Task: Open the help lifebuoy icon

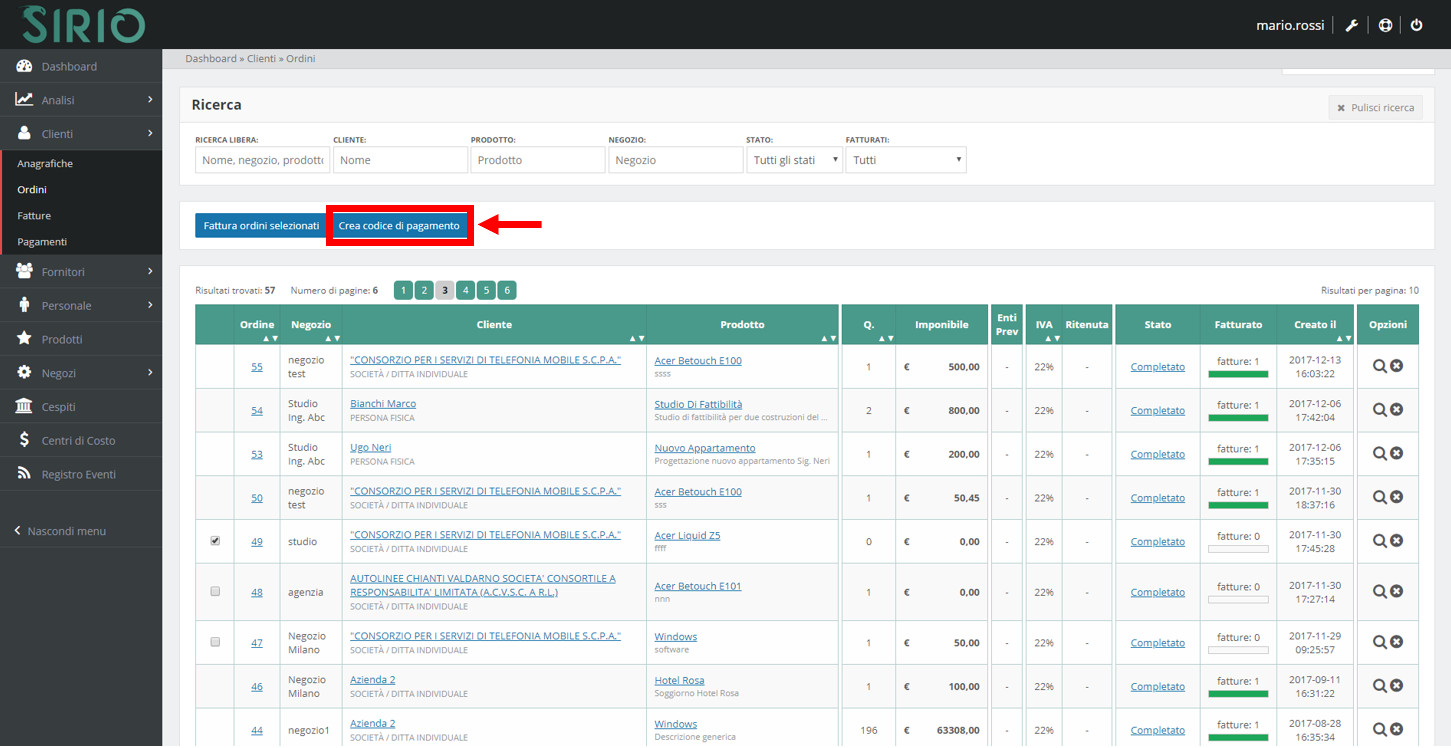Action: tap(1385, 25)
